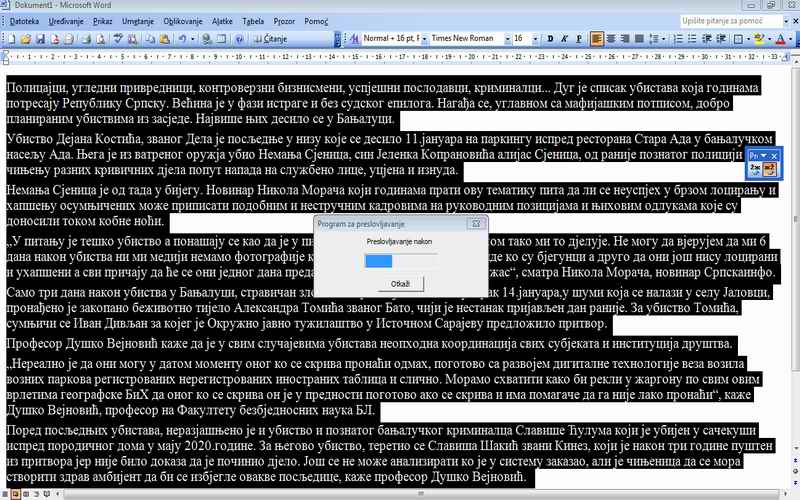The height and width of the screenshot is (500, 800).
Task: Expand the font size 16 dropdown
Action: click(x=537, y=39)
